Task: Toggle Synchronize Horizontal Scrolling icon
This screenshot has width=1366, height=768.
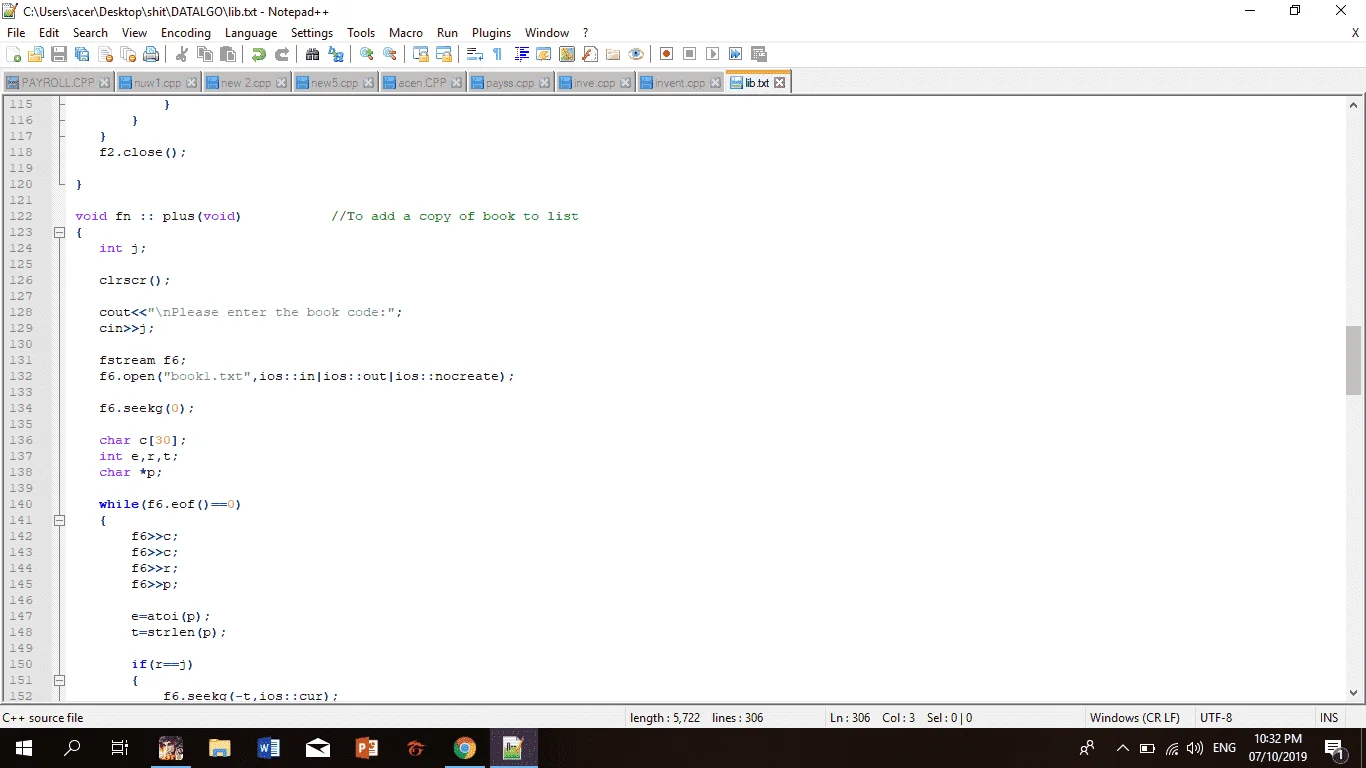Action: [444, 54]
